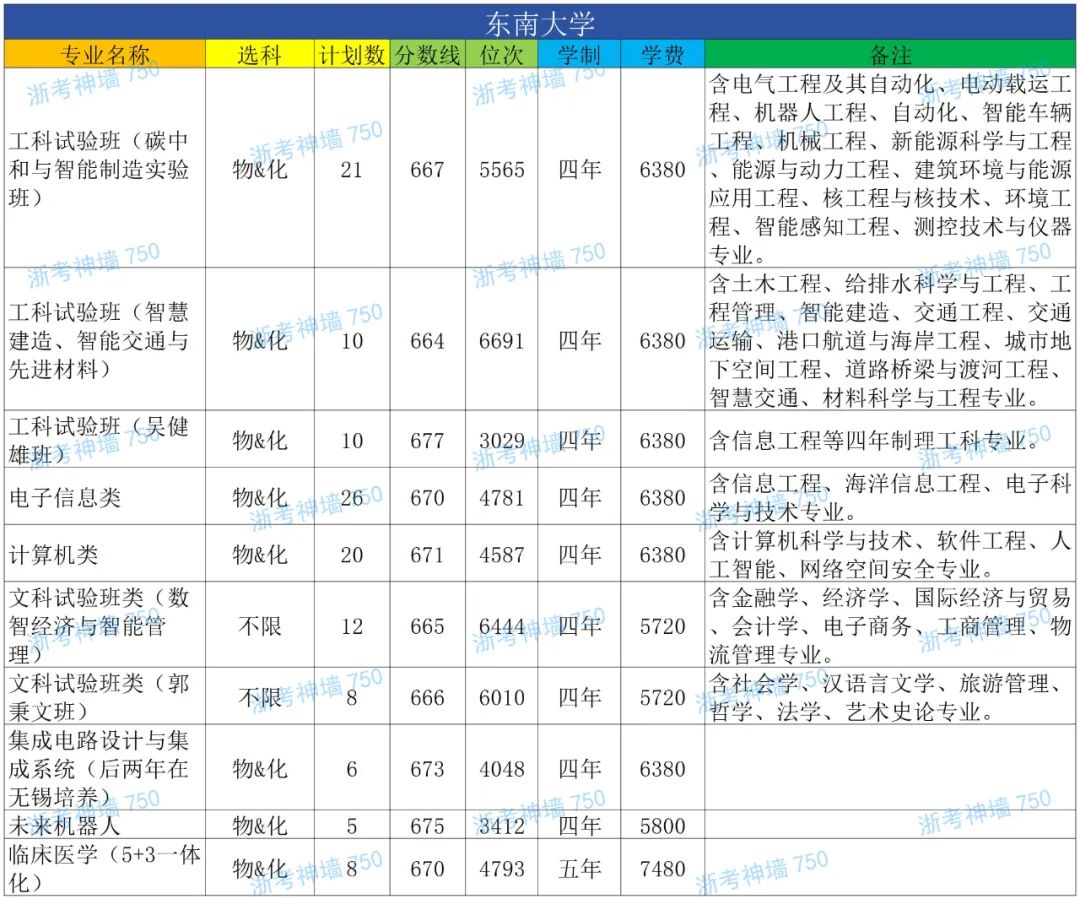Click remark beginning 含信息工程、海洋信息工程
This screenshot has height=899, width=1080.
890,497
